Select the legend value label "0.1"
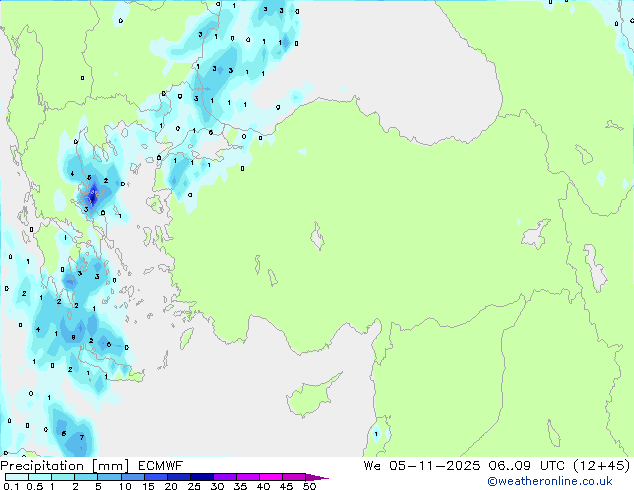 pos(11,486)
